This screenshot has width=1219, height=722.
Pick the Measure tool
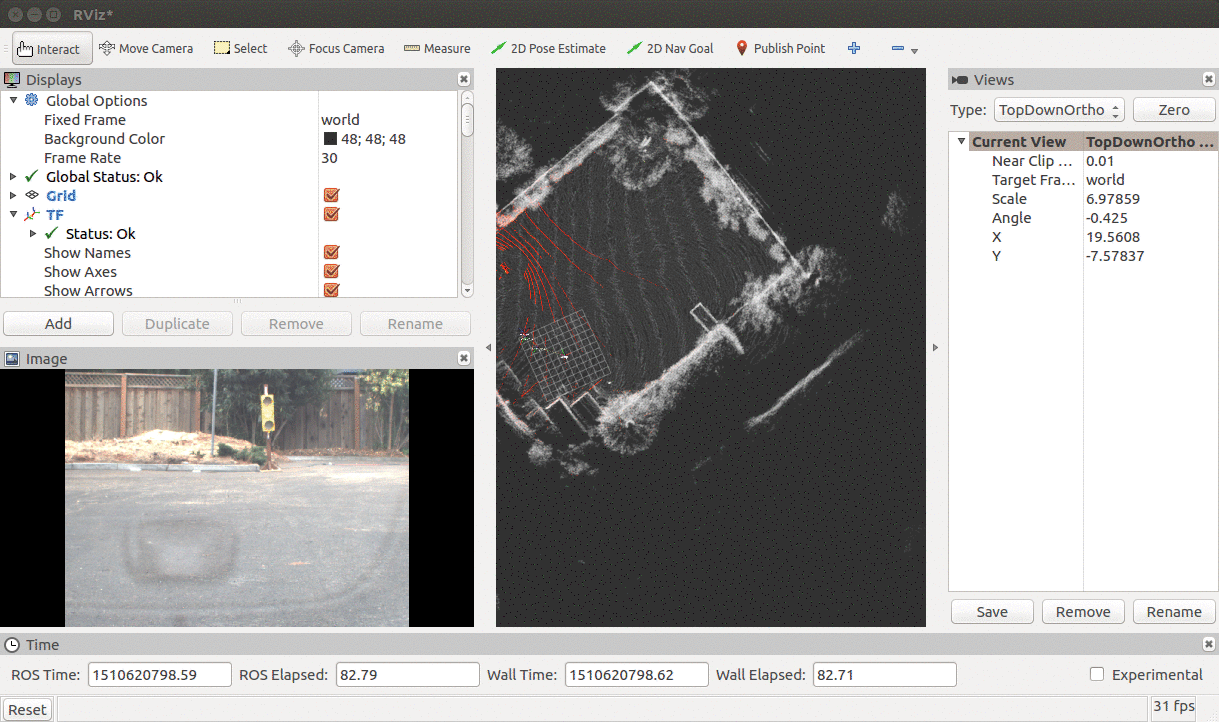tap(437, 48)
